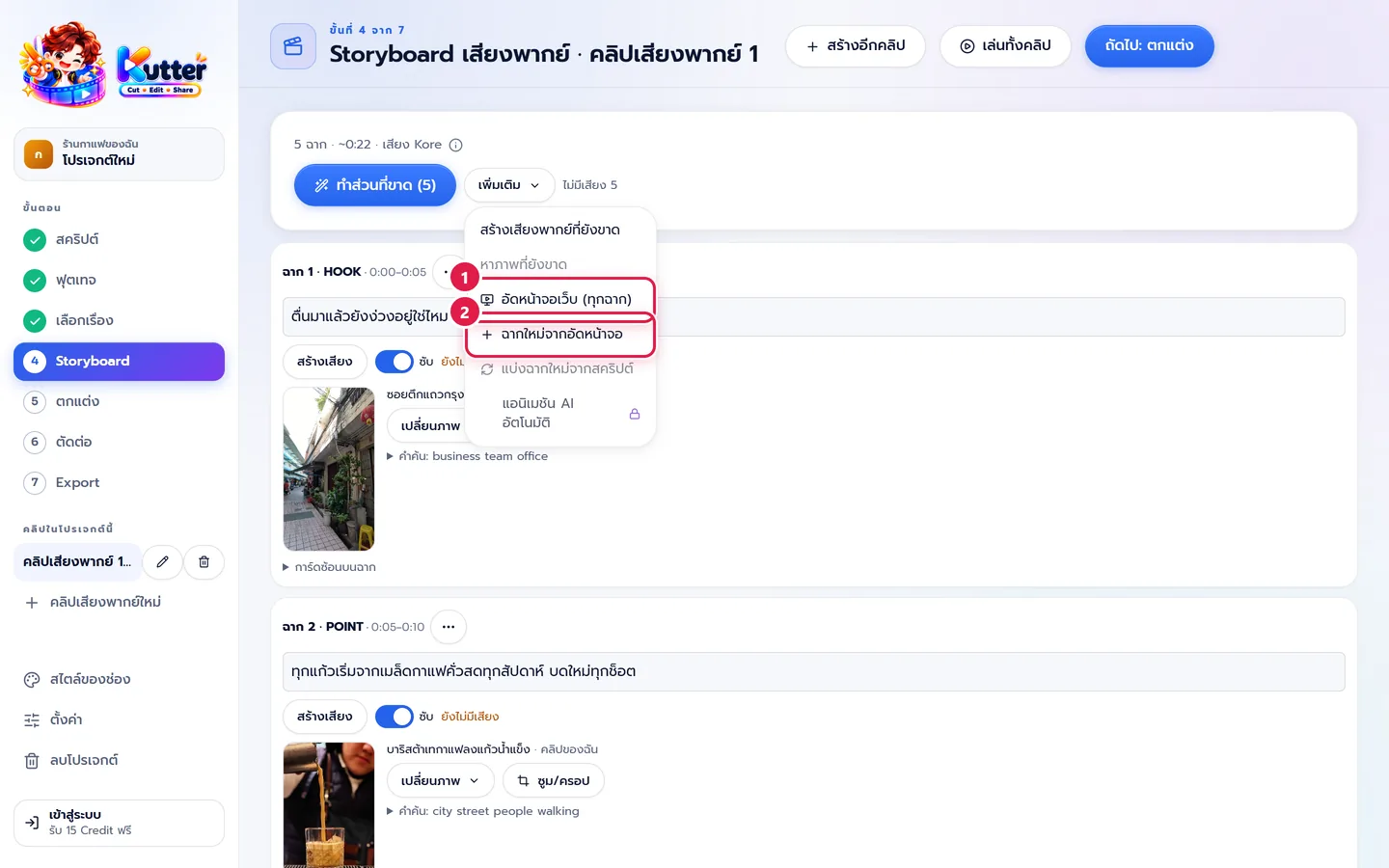
Task: Expand คำค้น: city street people walking
Action: tap(483, 811)
